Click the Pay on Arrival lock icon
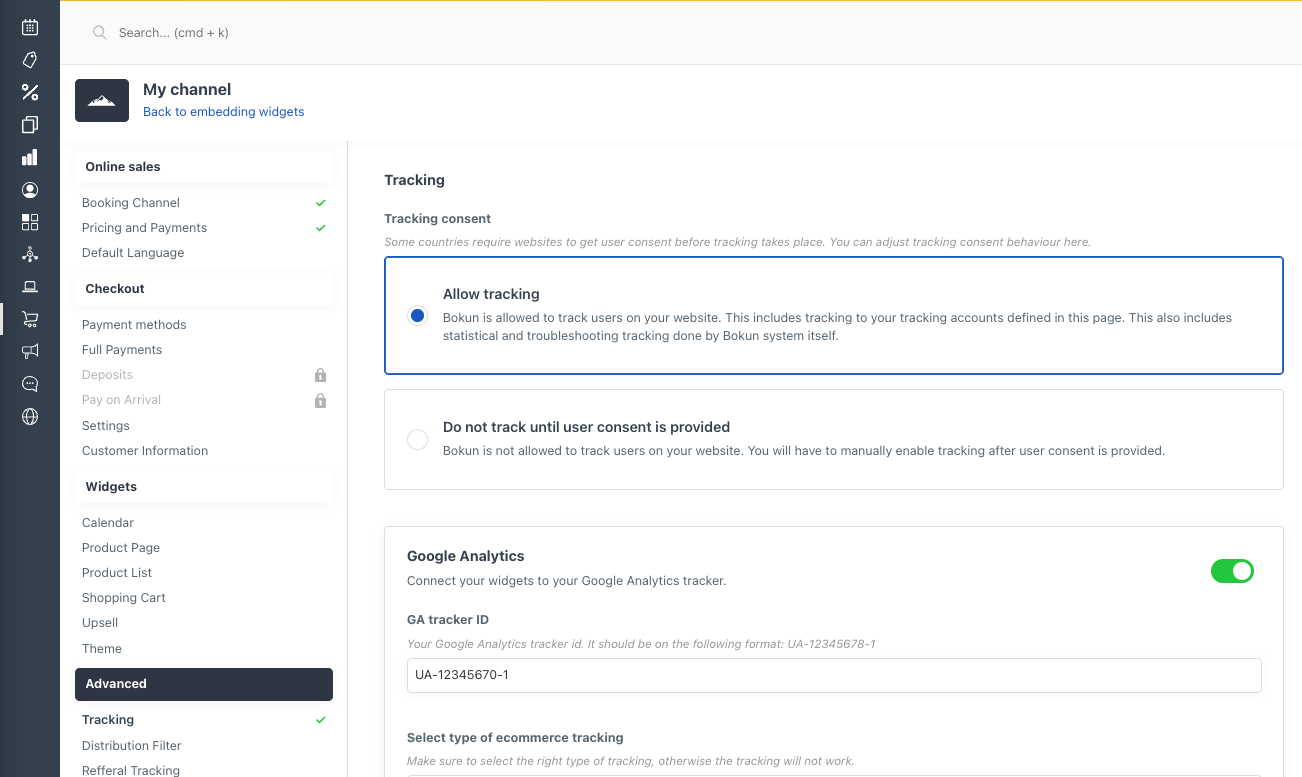The width and height of the screenshot is (1302, 777). pyautogui.click(x=320, y=400)
